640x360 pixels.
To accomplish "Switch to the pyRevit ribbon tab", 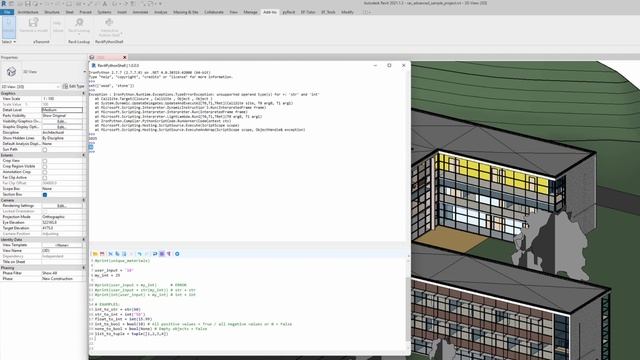I will point(289,12).
